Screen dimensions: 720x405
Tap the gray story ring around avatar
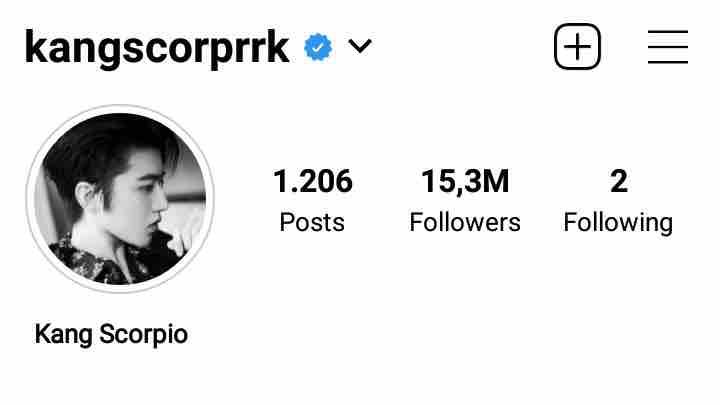(120, 198)
